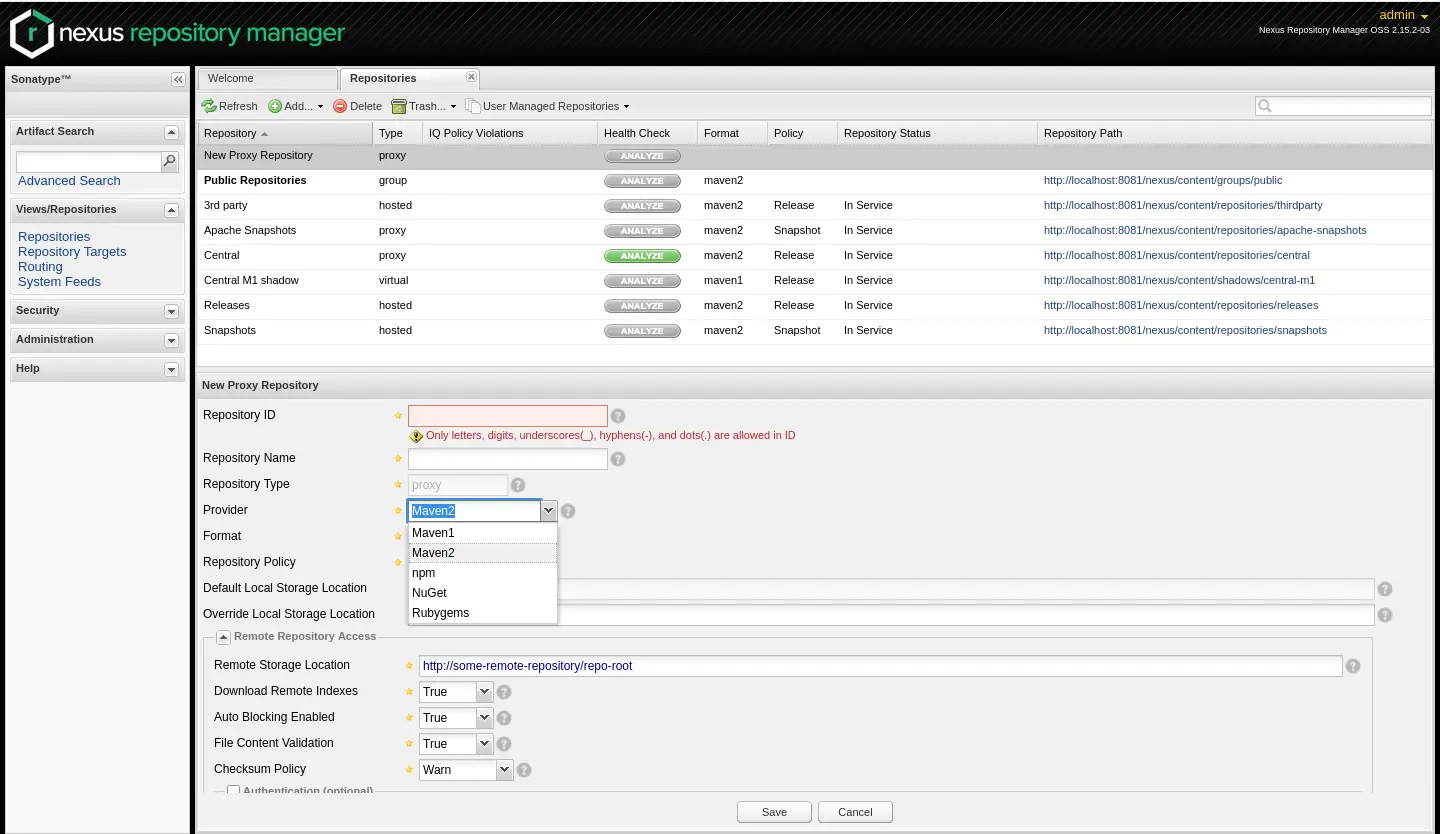
Task: Select Maven1 from provider list
Action: (482, 533)
